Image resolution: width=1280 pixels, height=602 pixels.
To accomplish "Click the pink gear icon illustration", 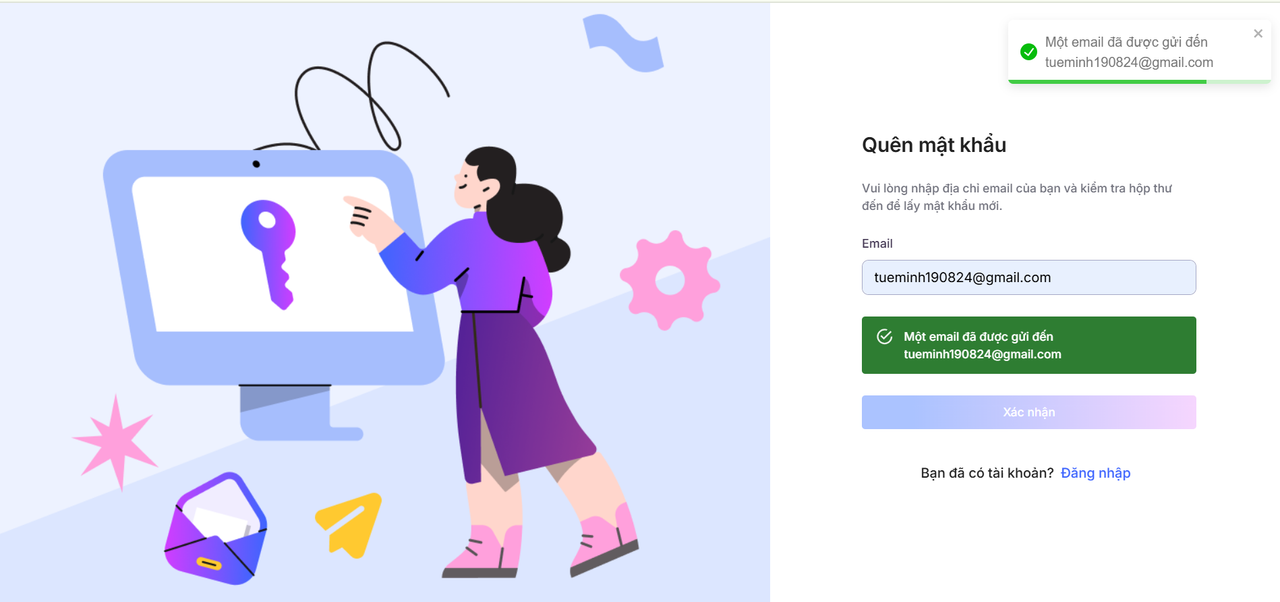I will coord(670,280).
